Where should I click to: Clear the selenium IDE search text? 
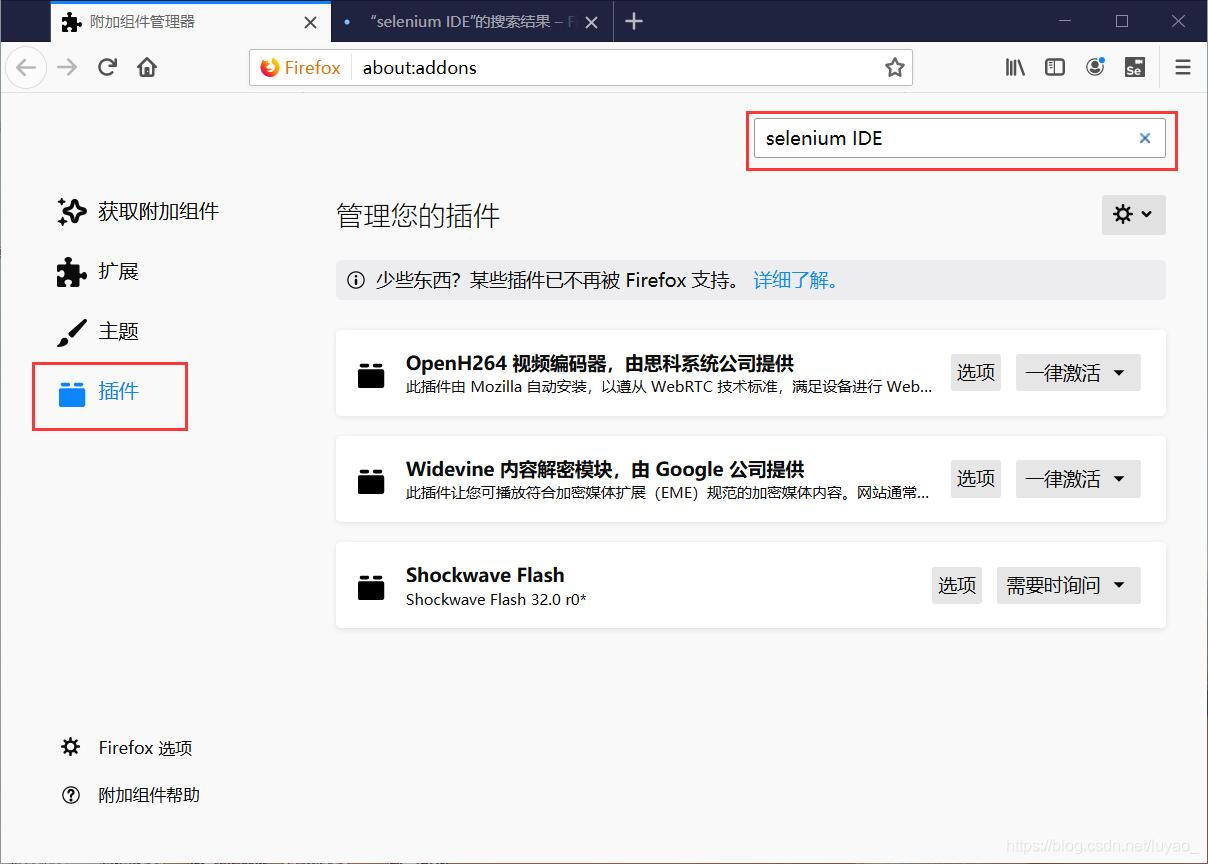(x=1145, y=138)
